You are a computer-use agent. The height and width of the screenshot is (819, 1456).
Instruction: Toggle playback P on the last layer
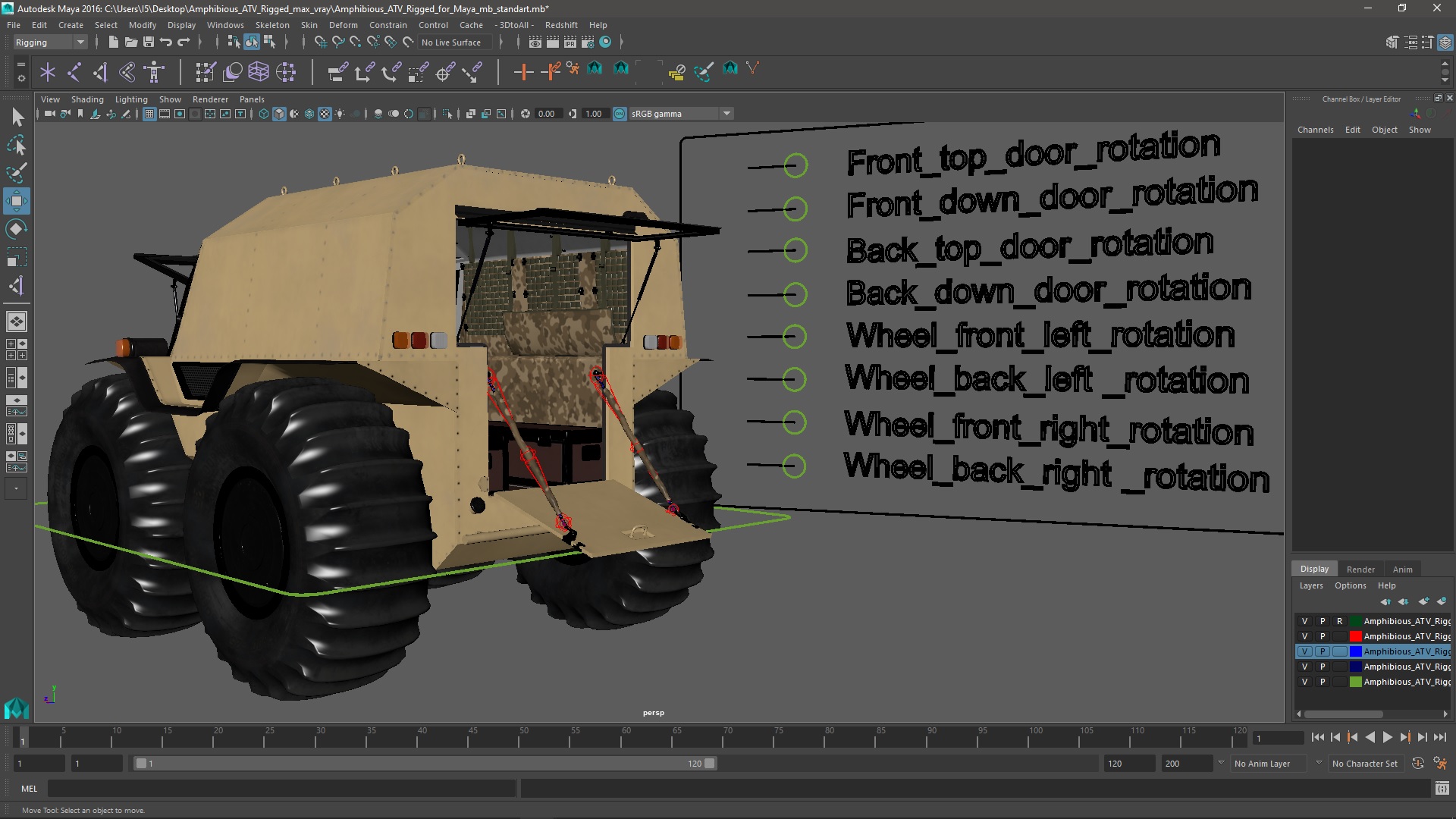tap(1322, 682)
